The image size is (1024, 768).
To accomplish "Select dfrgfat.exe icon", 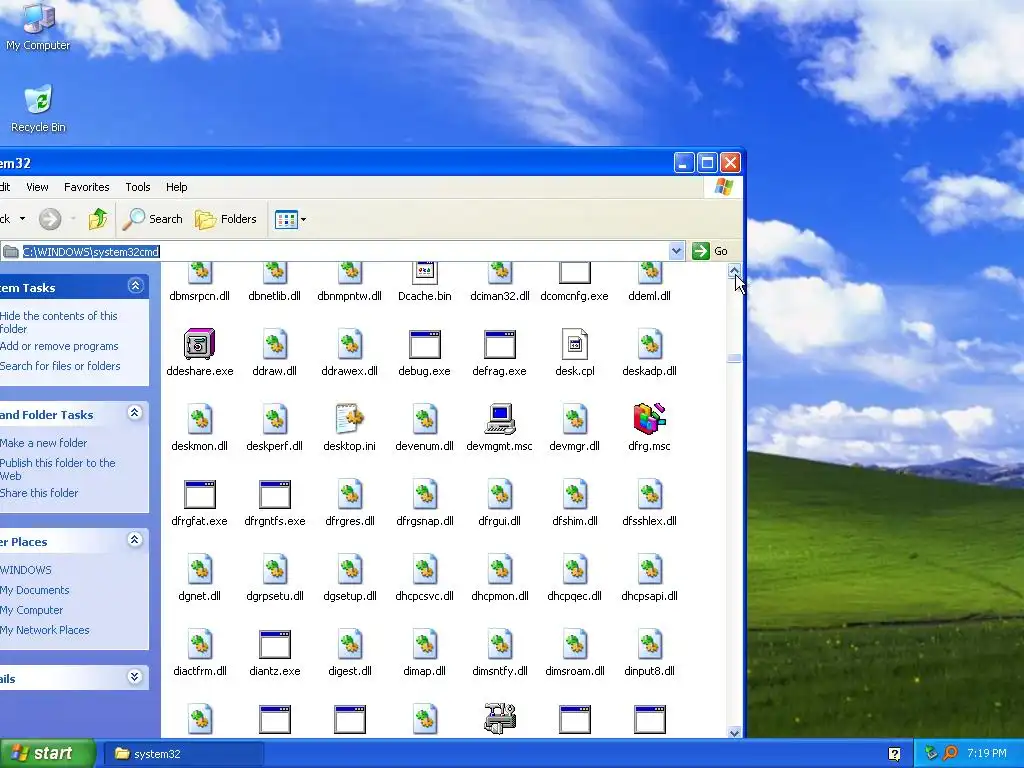I will coord(199,494).
